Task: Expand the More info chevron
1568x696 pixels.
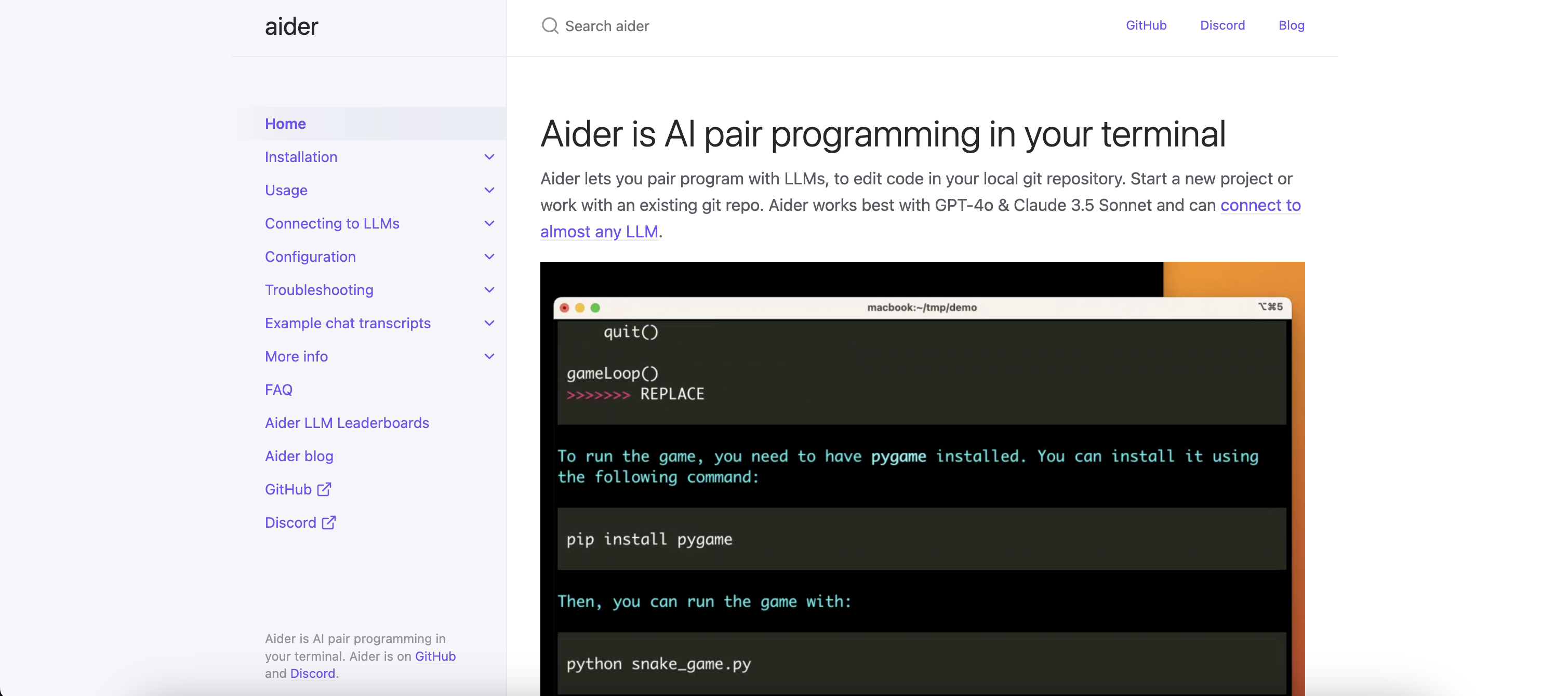Action: 489,356
